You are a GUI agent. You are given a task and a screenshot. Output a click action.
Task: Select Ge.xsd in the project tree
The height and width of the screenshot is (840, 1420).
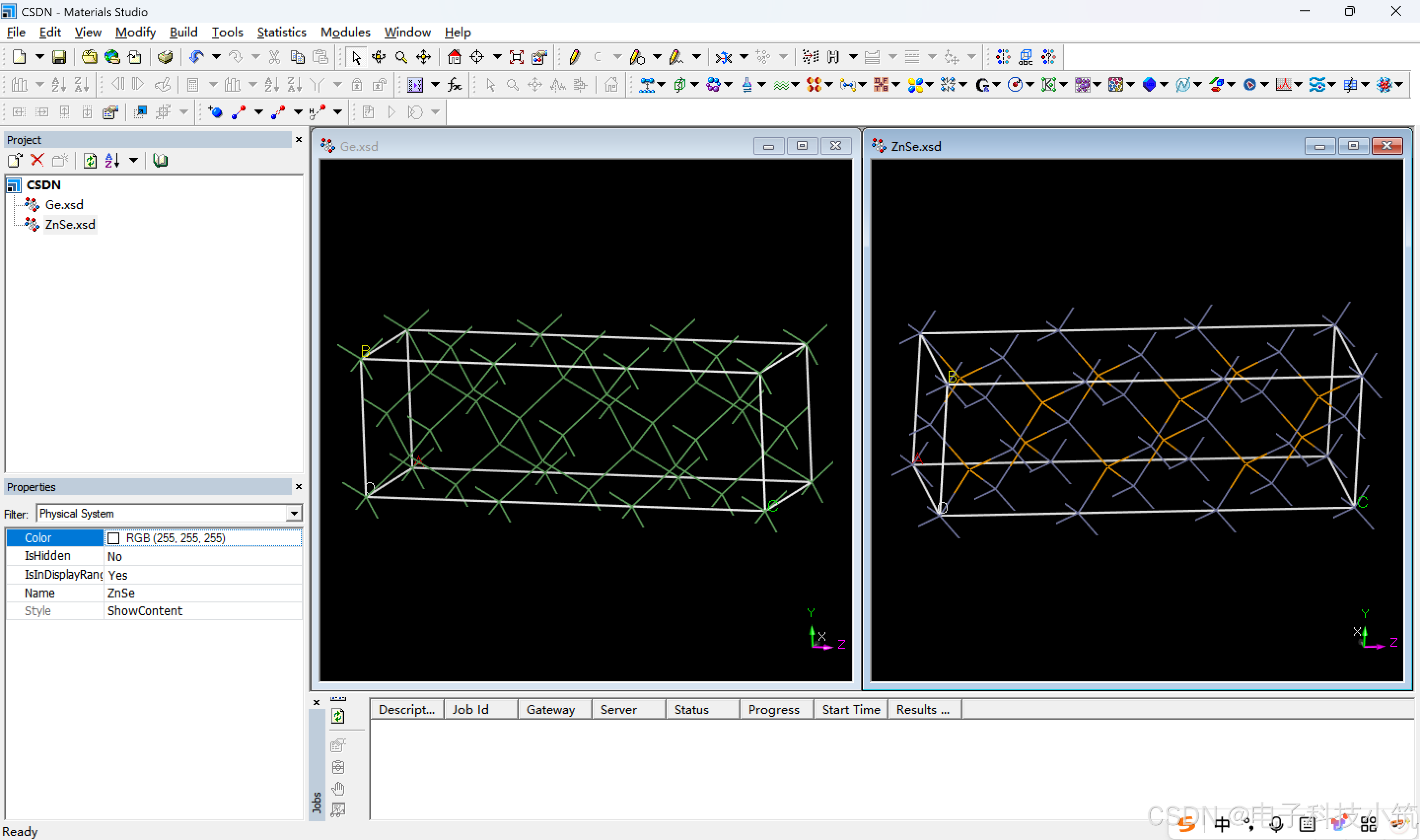click(x=64, y=205)
